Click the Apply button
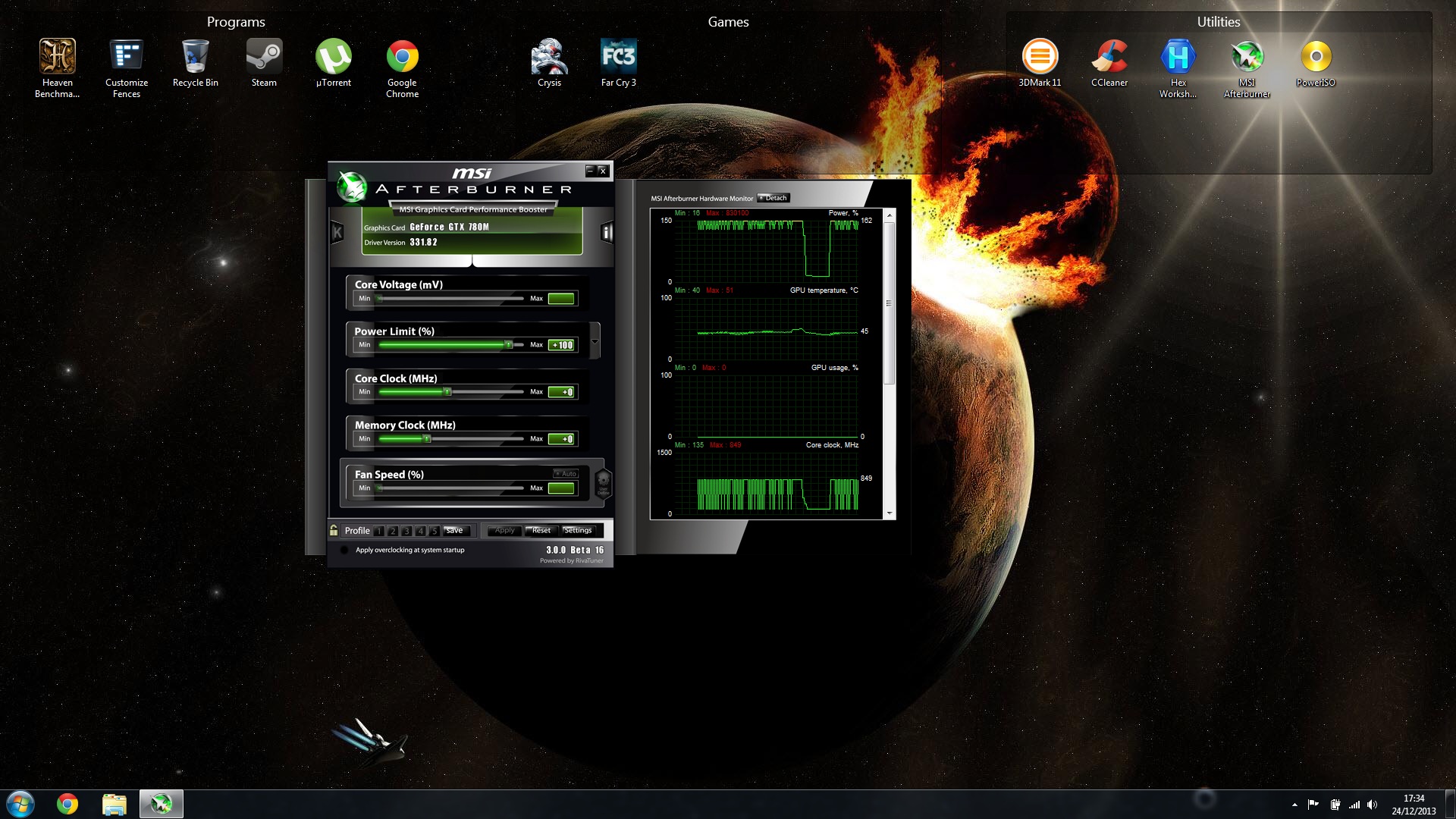The image size is (1456, 819). coord(504,530)
